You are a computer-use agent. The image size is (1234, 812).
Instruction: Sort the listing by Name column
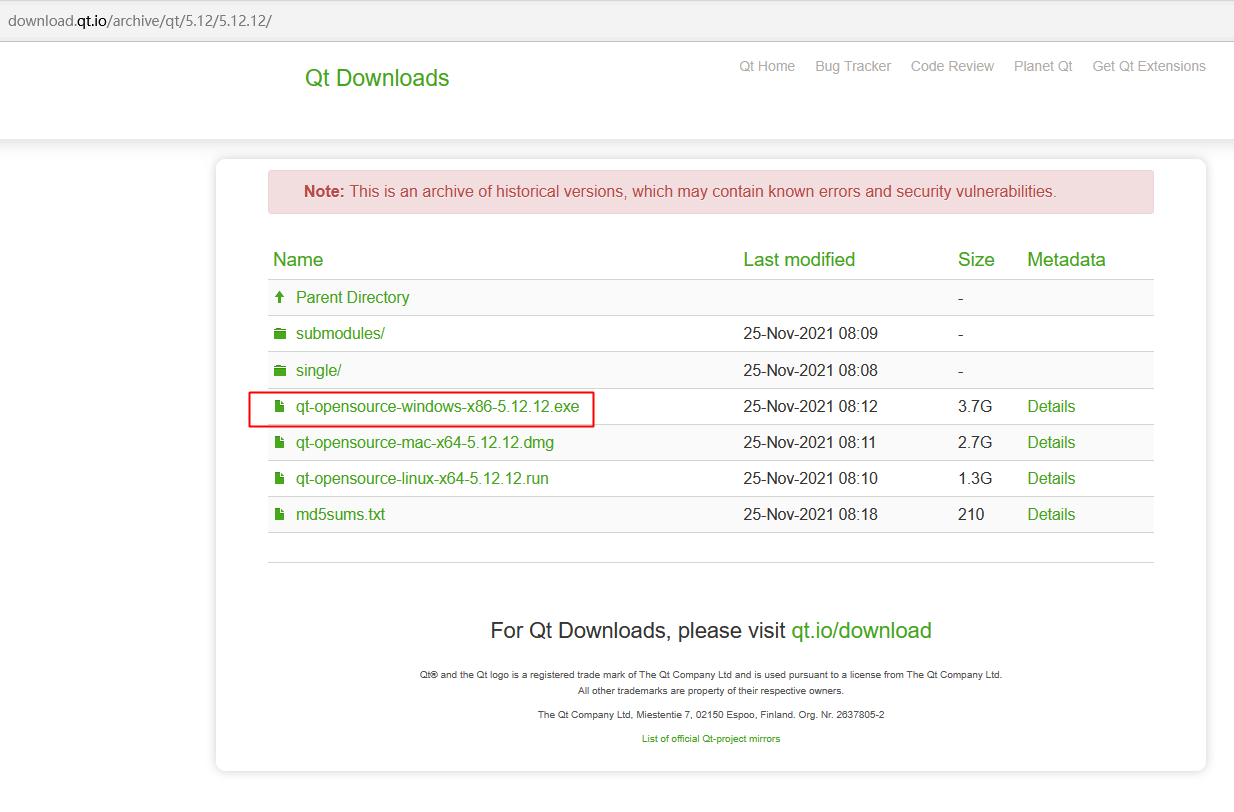298,259
